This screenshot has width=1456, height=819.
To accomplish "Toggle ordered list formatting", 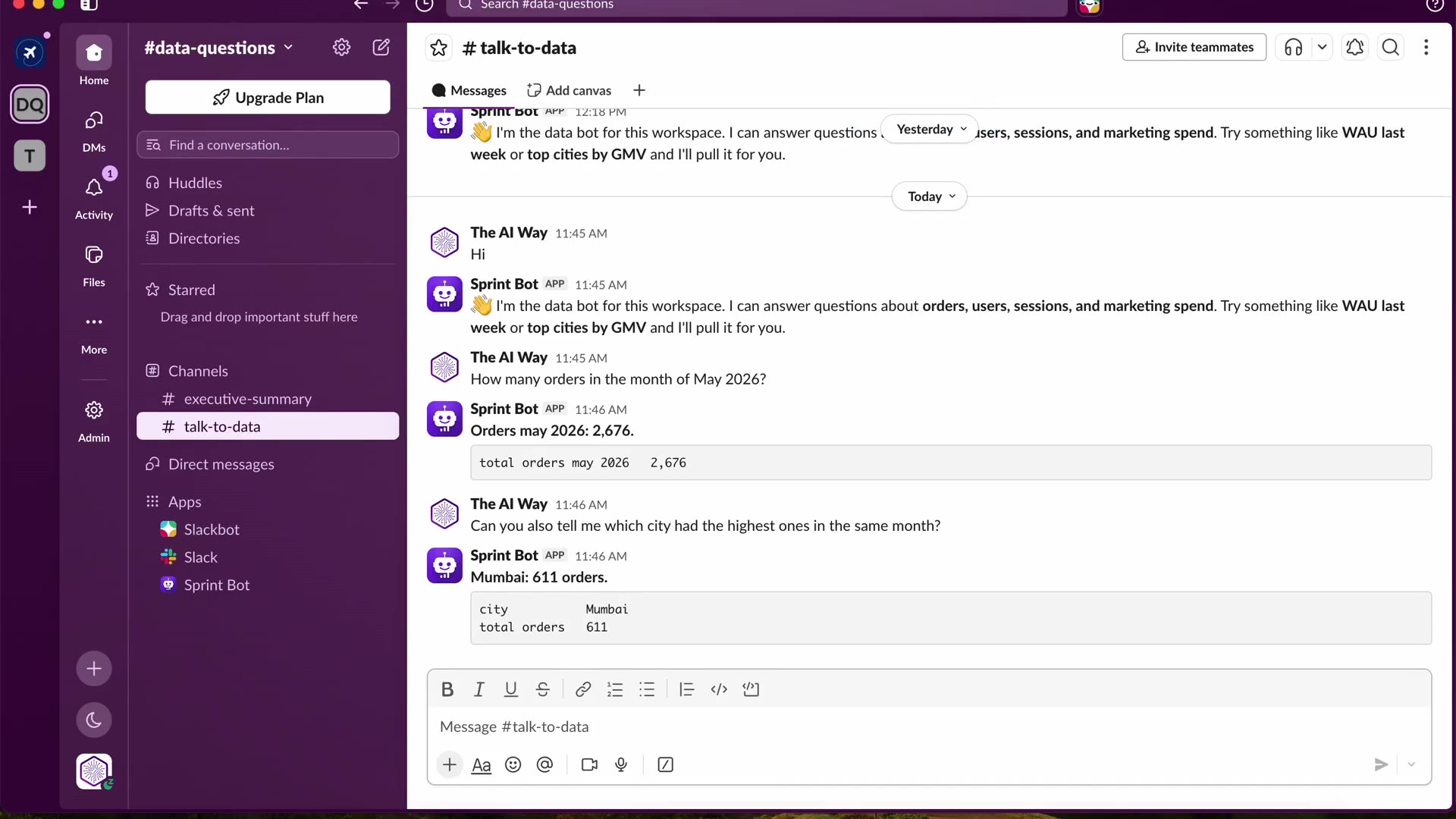I will (615, 689).
